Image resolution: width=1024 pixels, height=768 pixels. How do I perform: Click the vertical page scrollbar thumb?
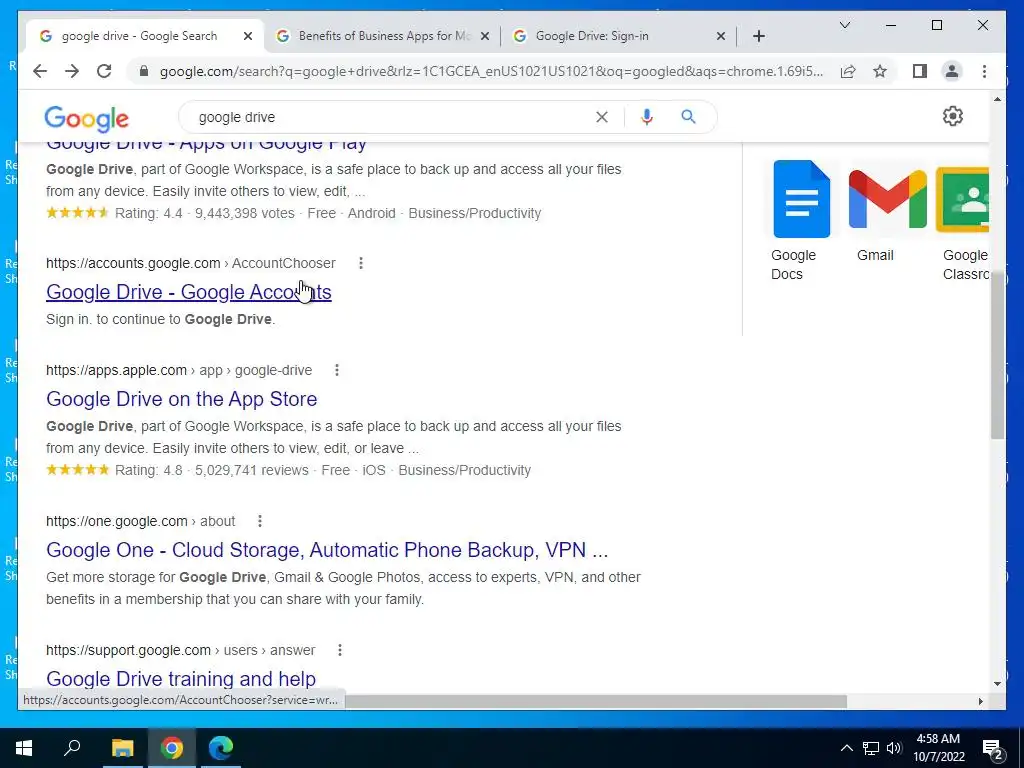tap(997, 356)
